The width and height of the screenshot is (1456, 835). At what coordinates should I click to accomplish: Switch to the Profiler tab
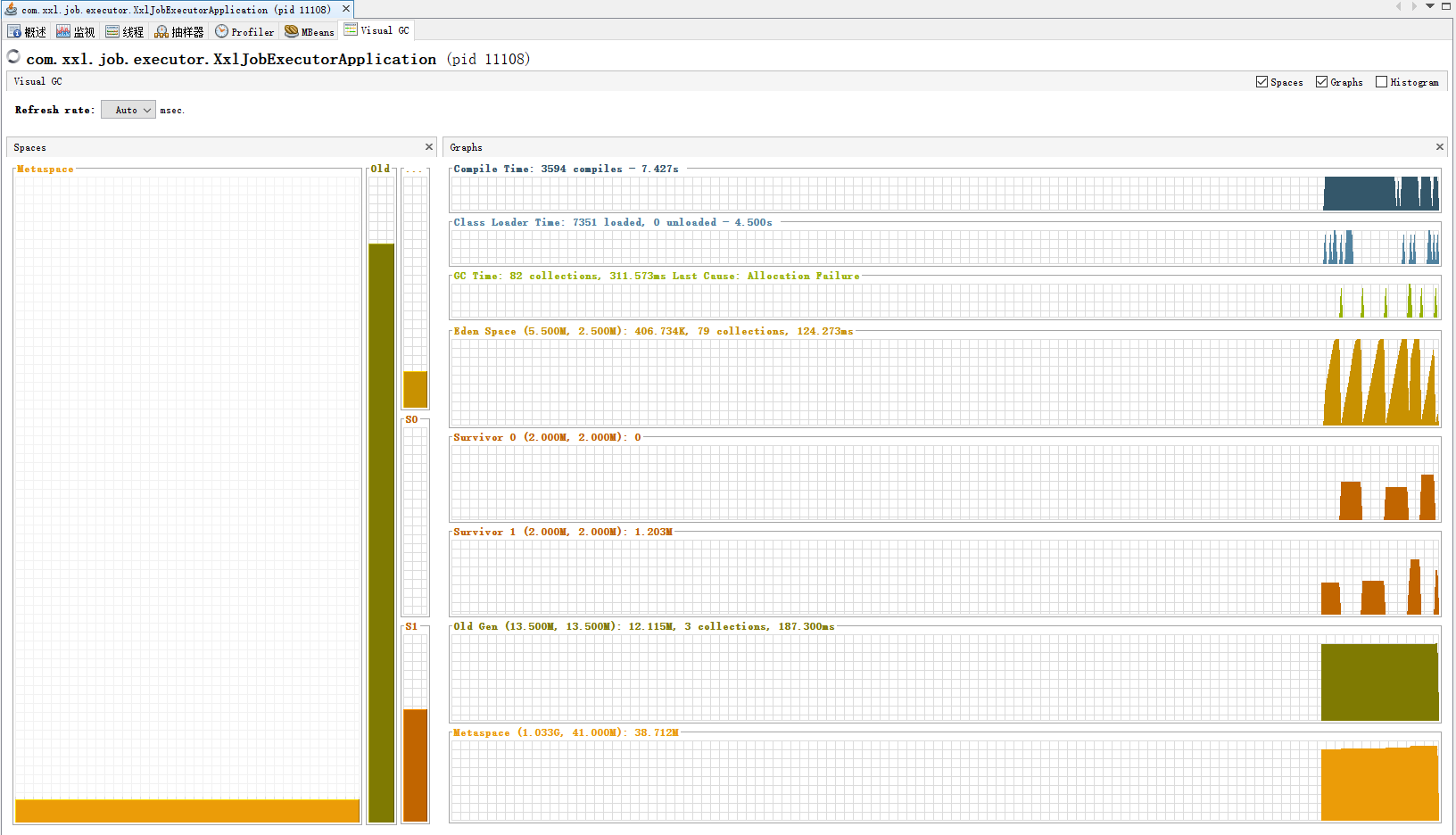coord(252,31)
